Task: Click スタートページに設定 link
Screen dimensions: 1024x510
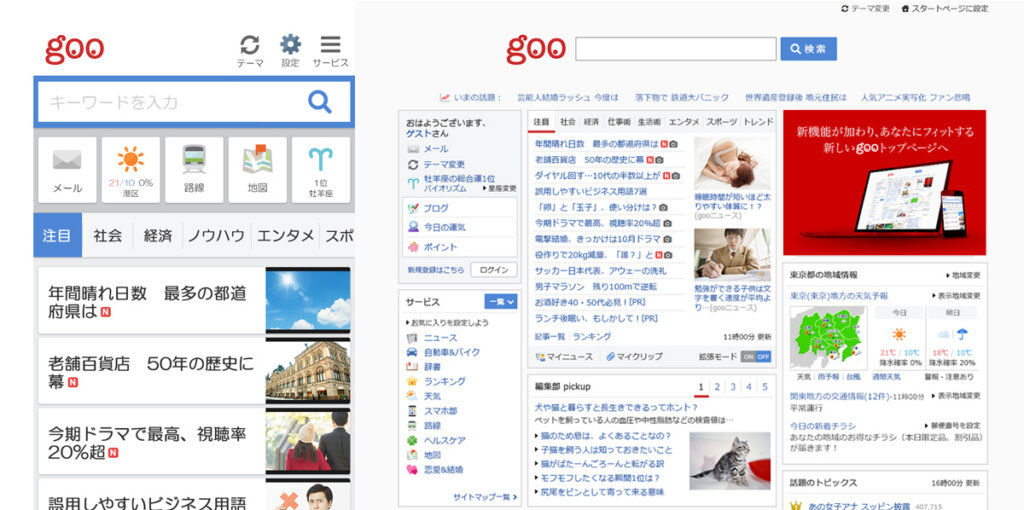Action: click(945, 8)
